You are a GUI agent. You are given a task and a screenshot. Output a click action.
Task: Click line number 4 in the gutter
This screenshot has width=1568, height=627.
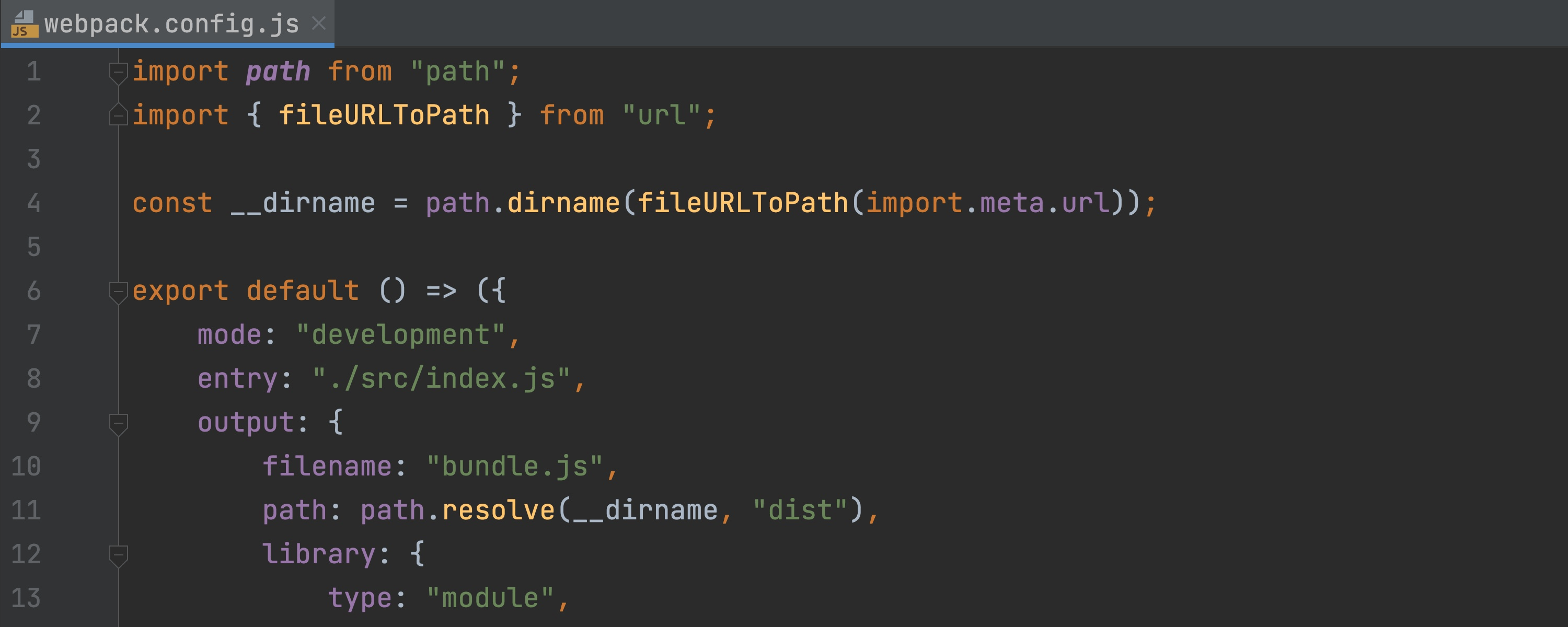34,203
